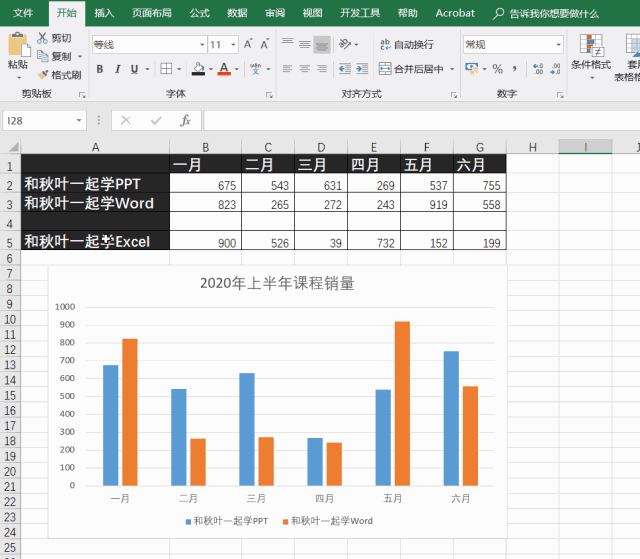Viewport: 640px width, 559px height.
Task: Decrease font size with small A
Action: [264, 44]
